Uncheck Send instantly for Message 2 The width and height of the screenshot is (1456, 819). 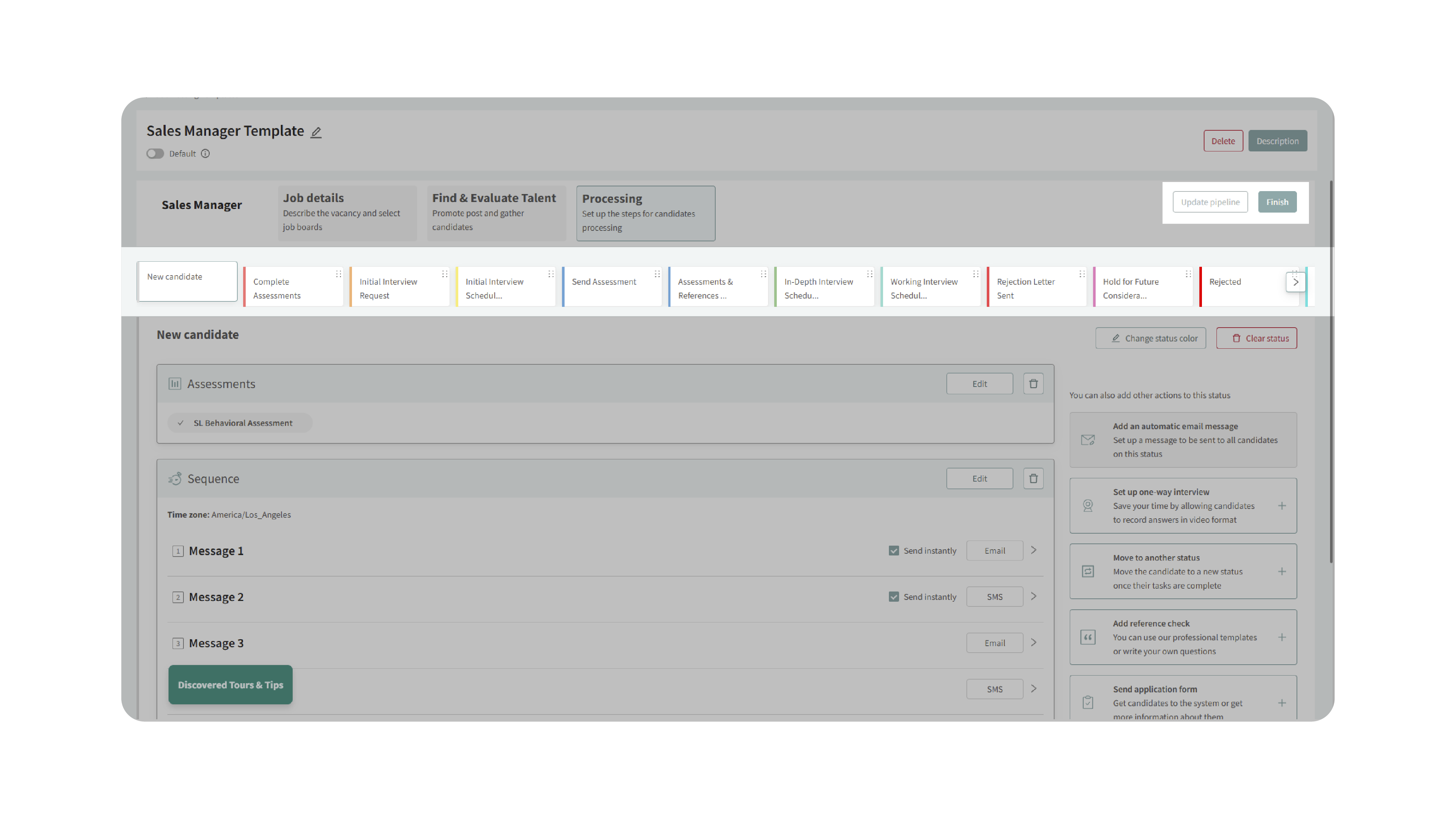click(894, 597)
